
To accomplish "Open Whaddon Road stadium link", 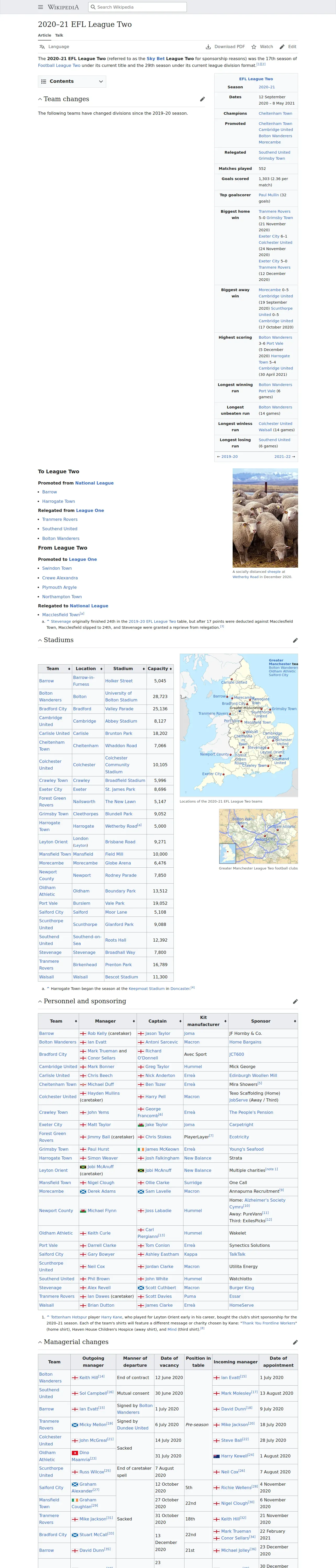I will (x=121, y=746).
